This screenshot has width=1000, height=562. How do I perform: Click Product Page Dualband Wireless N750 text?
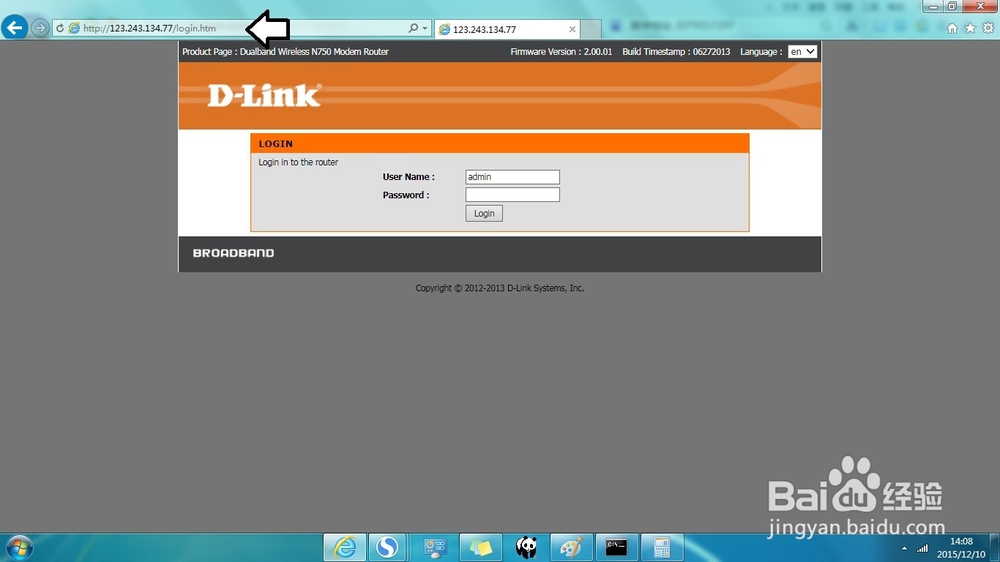[x=285, y=52]
